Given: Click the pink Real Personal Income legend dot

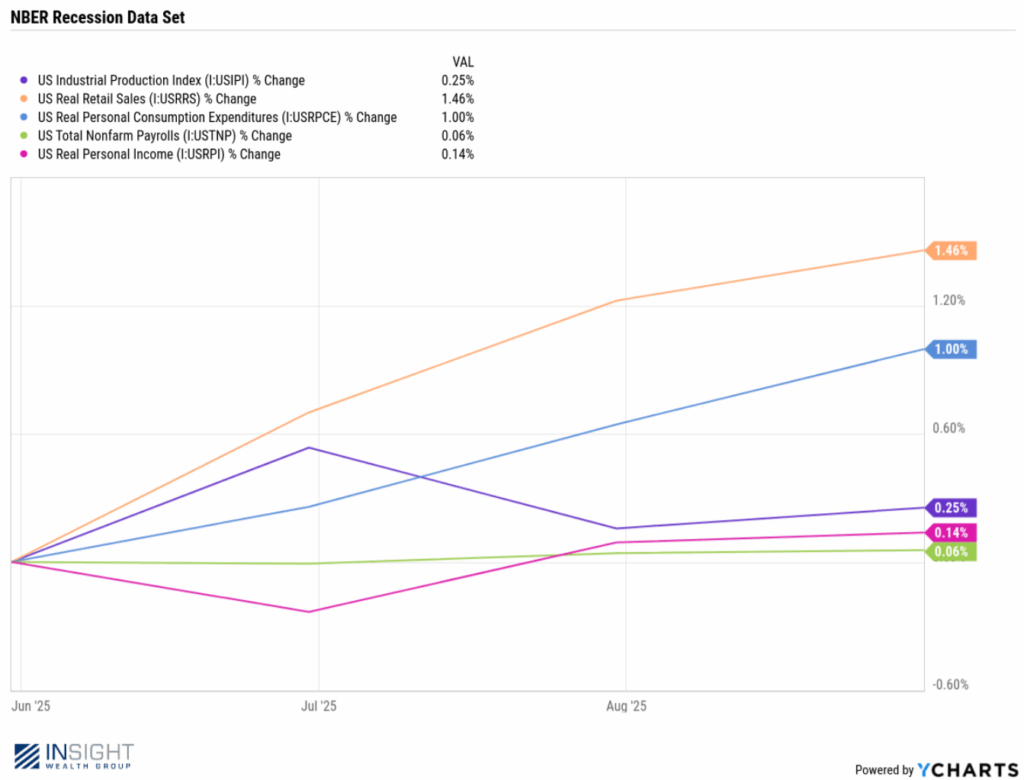Looking at the screenshot, I should click(24, 155).
